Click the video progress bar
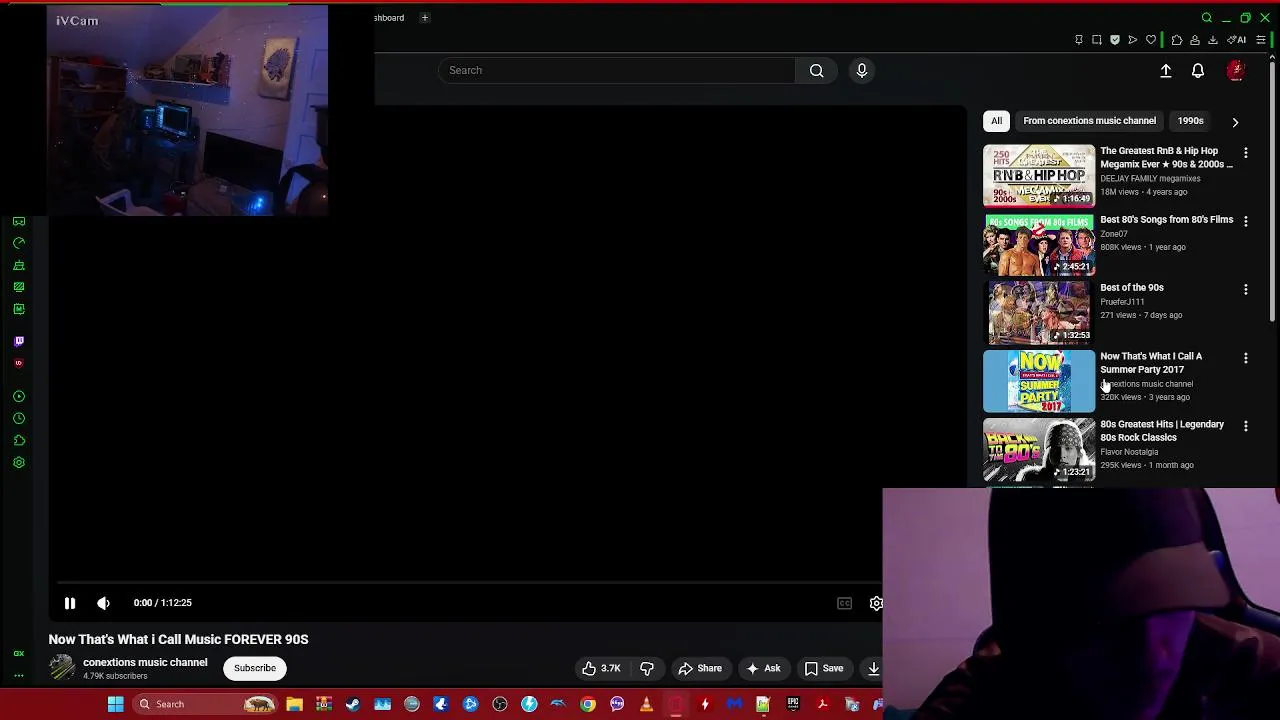Viewport: 1280px width, 720px height. click(x=468, y=583)
